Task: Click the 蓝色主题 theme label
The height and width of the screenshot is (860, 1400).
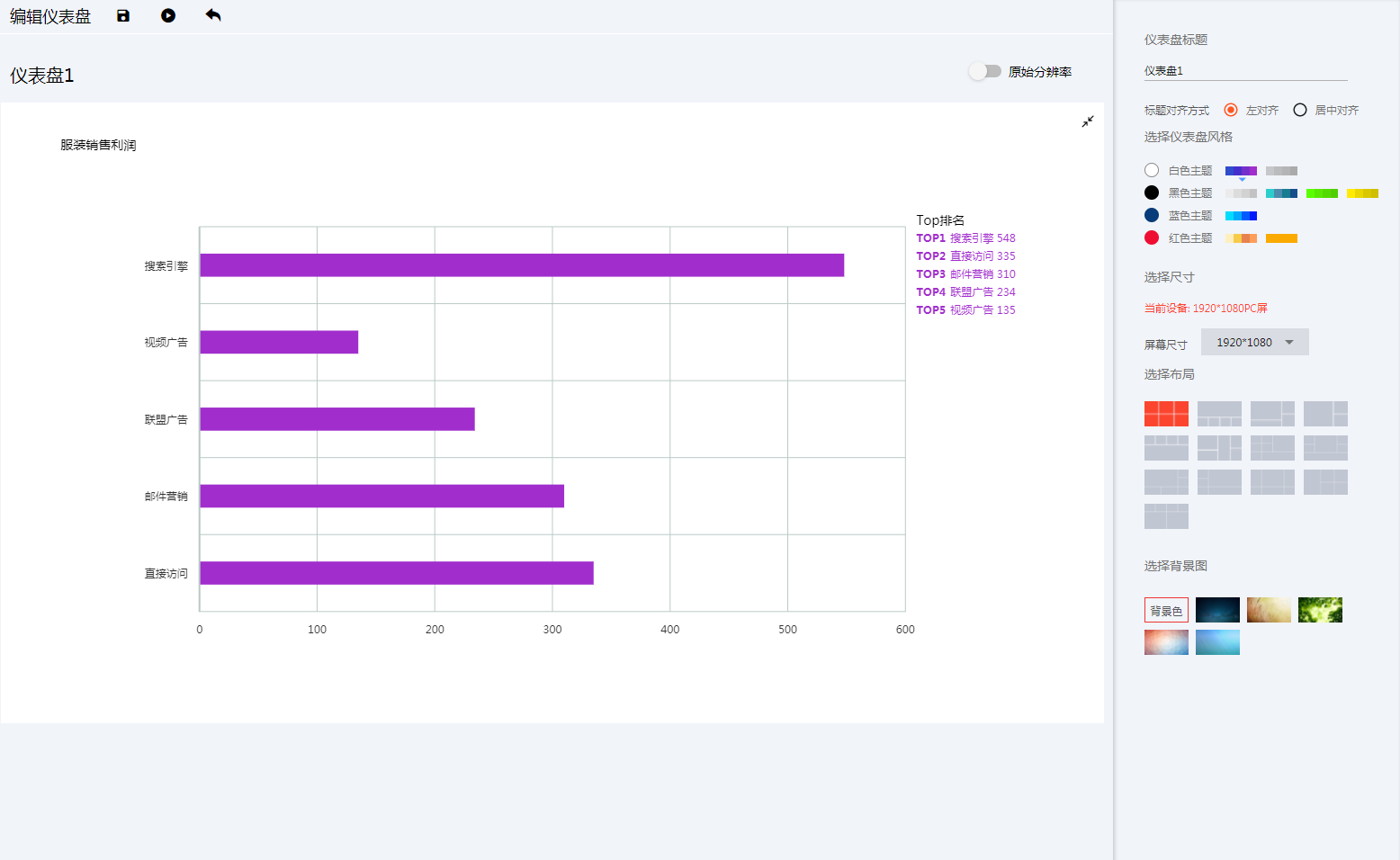Action: click(1190, 216)
